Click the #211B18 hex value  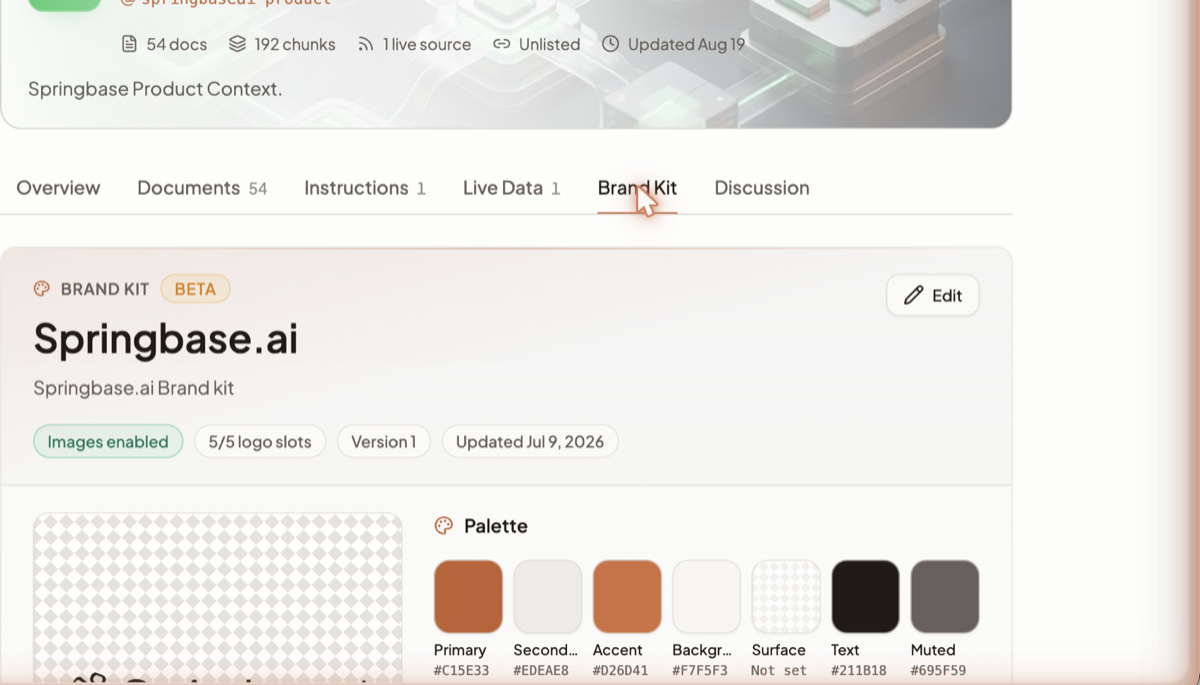(x=859, y=671)
